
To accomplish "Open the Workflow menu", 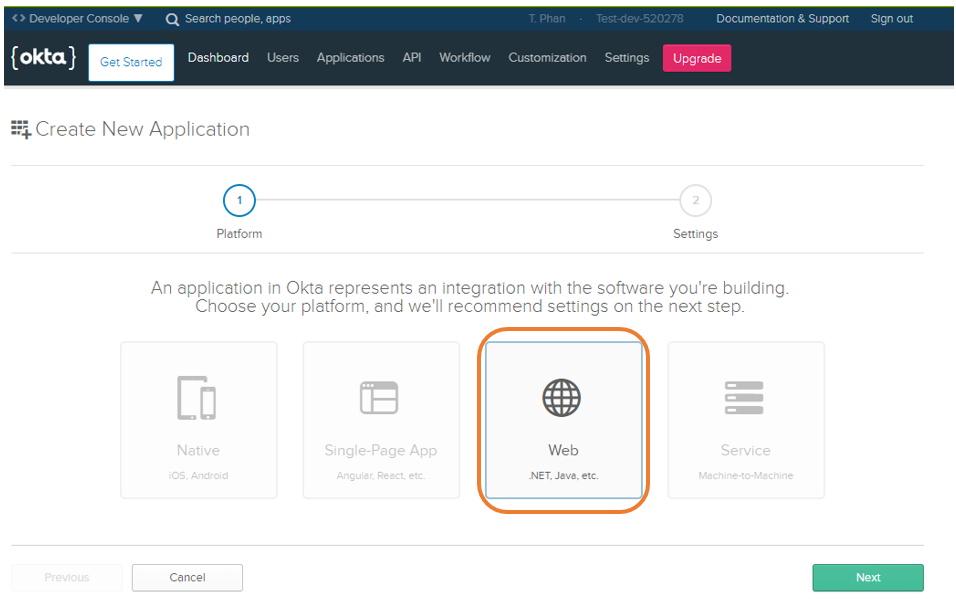I will (x=465, y=57).
